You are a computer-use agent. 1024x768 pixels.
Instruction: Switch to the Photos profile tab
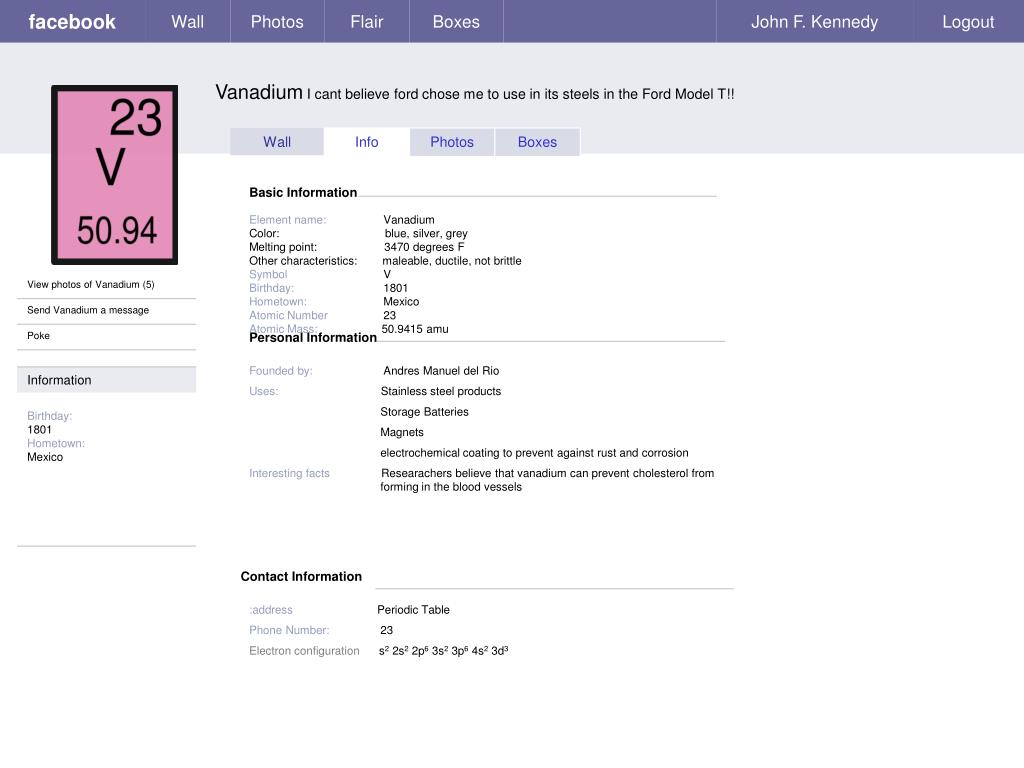[452, 142]
